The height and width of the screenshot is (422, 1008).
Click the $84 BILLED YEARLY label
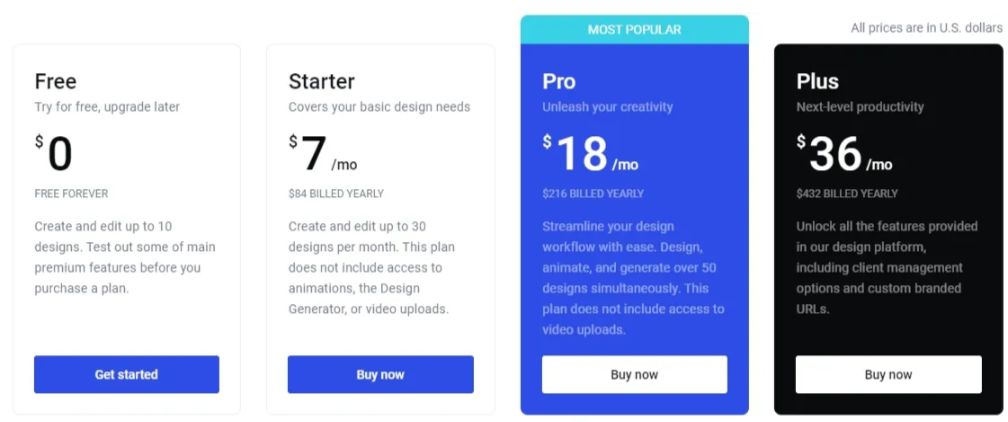coord(335,193)
